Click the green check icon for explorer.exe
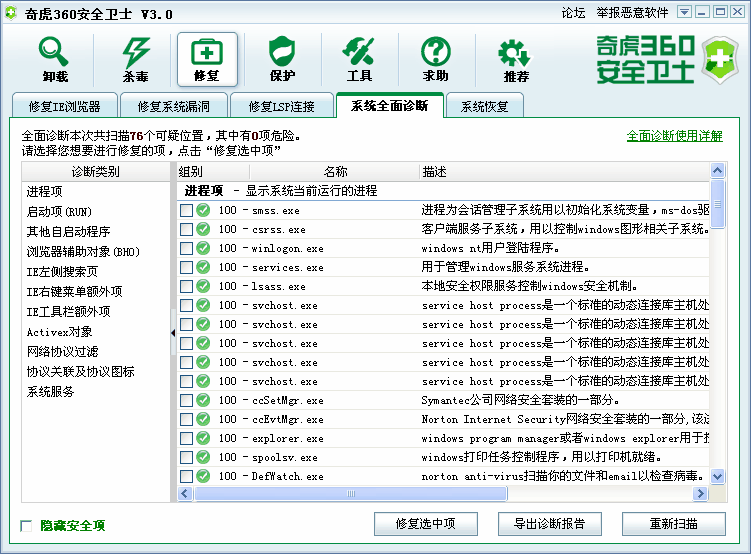The width and height of the screenshot is (751, 554). coord(203,438)
